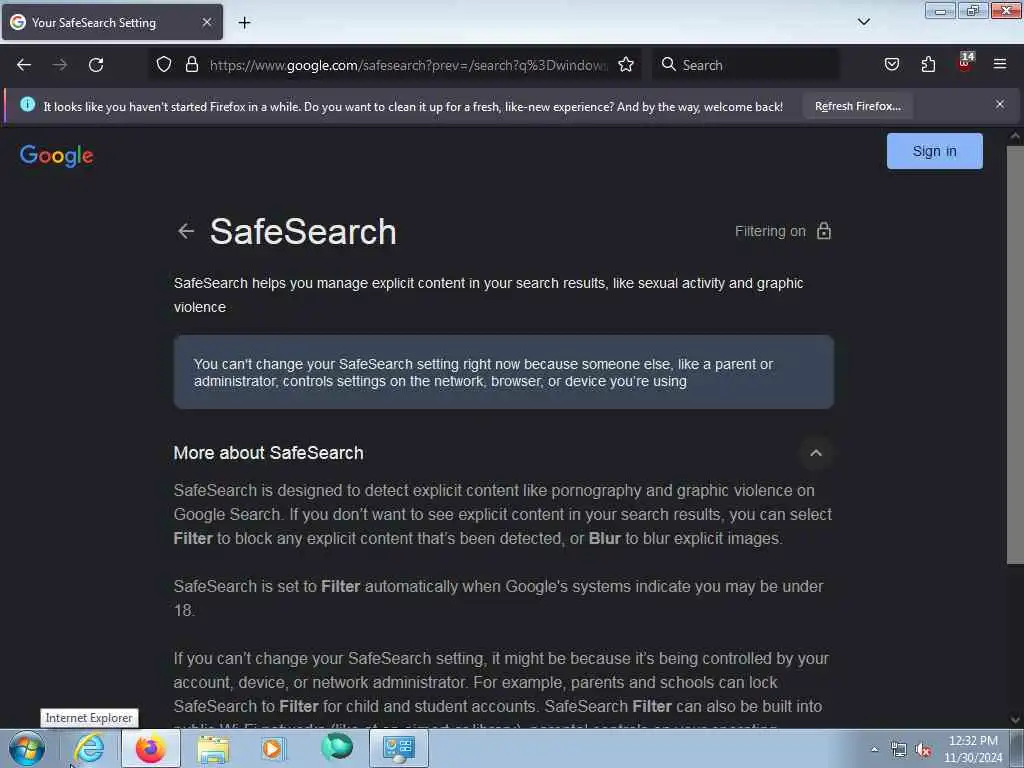Viewport: 1024px width, 768px height.
Task: Open the green round taskbar app
Action: pos(337,748)
